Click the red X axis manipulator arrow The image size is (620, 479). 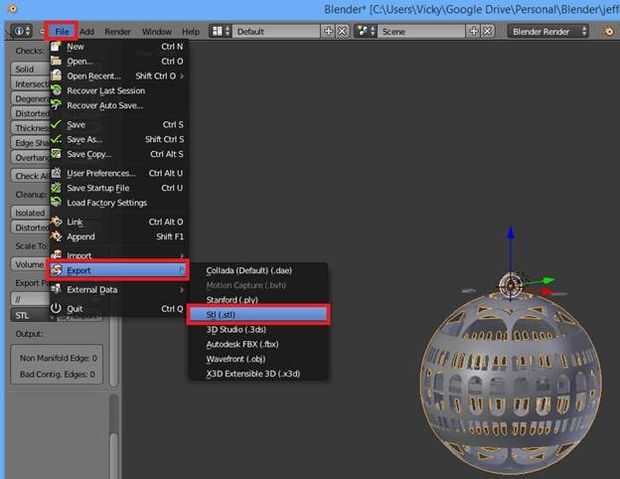coord(548,292)
